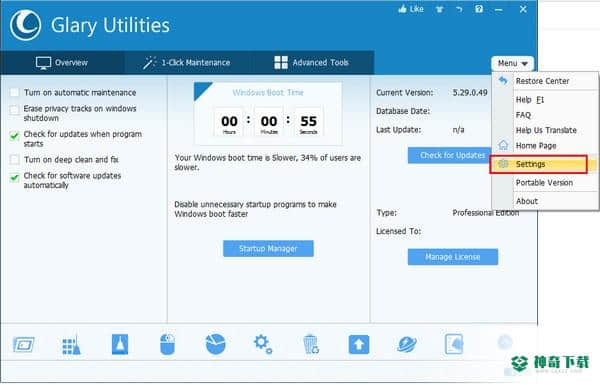
Task: Click the Like thumbs-up icon
Action: pyautogui.click(x=402, y=9)
